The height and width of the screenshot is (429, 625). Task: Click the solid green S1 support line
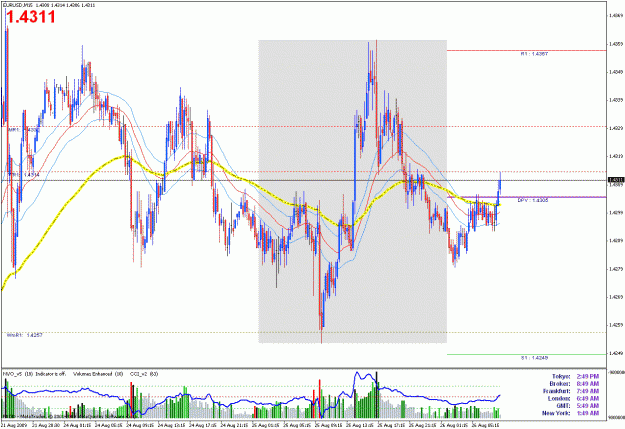(x=526, y=354)
